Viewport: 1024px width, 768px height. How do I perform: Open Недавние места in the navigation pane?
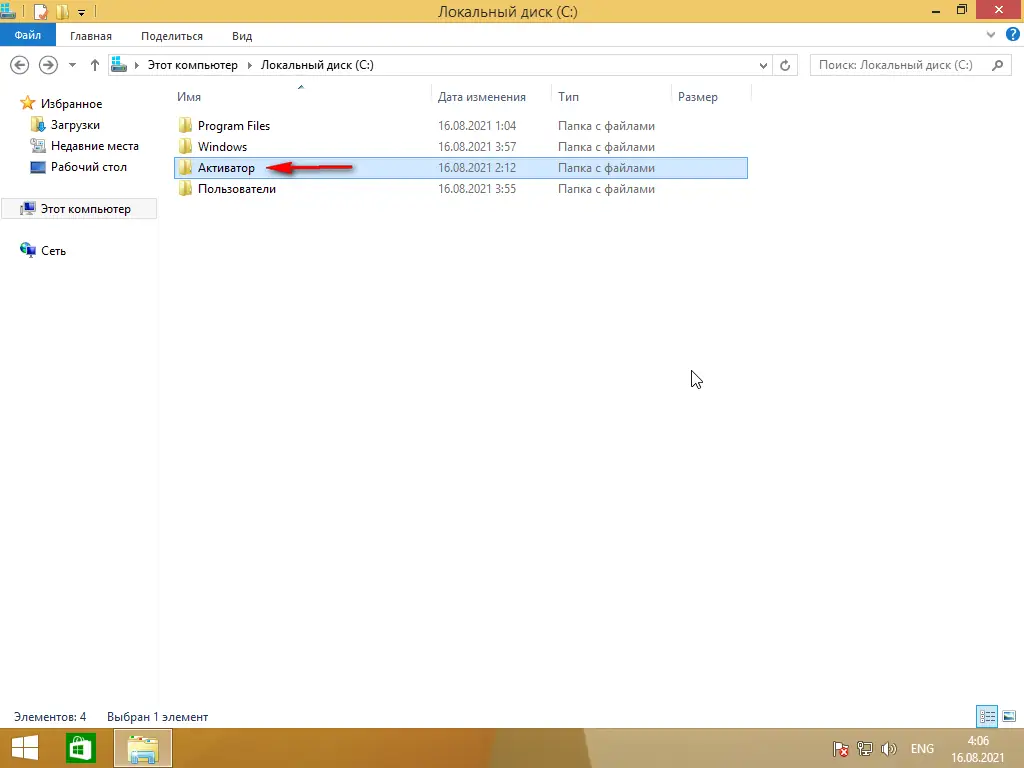(x=95, y=146)
